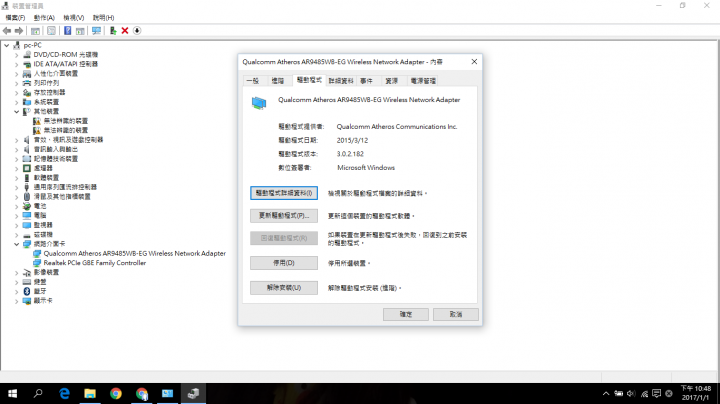Click the taskbar clock showing 10:48
Viewport: 720px width, 404px height.
[696, 393]
